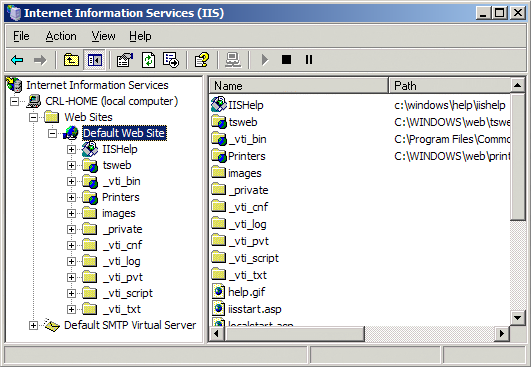Click the vertical scrollbar down arrow

[x=517, y=318]
